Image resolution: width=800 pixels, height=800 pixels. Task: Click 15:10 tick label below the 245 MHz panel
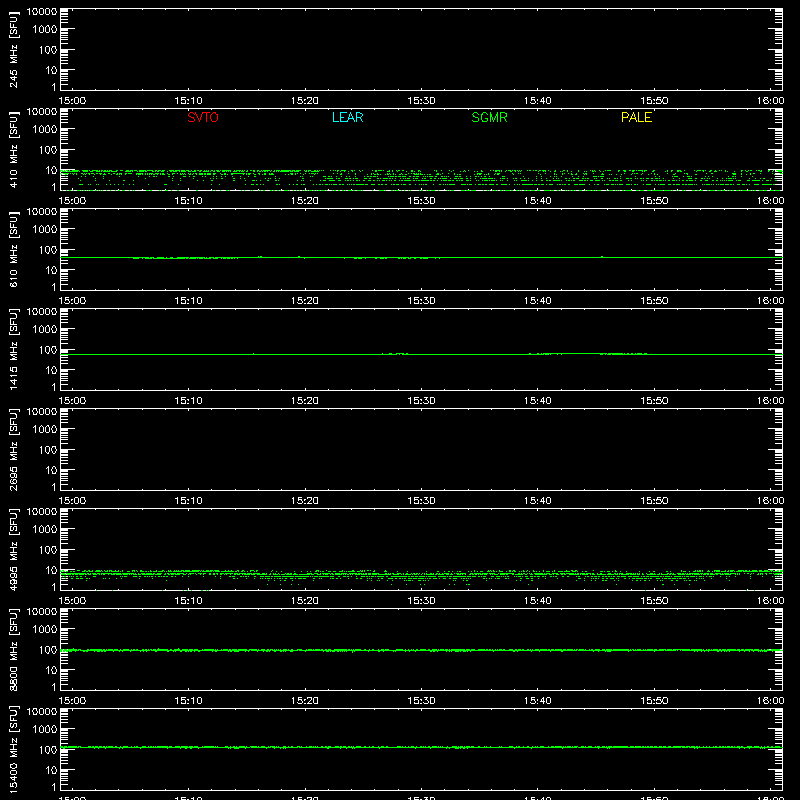click(x=188, y=101)
